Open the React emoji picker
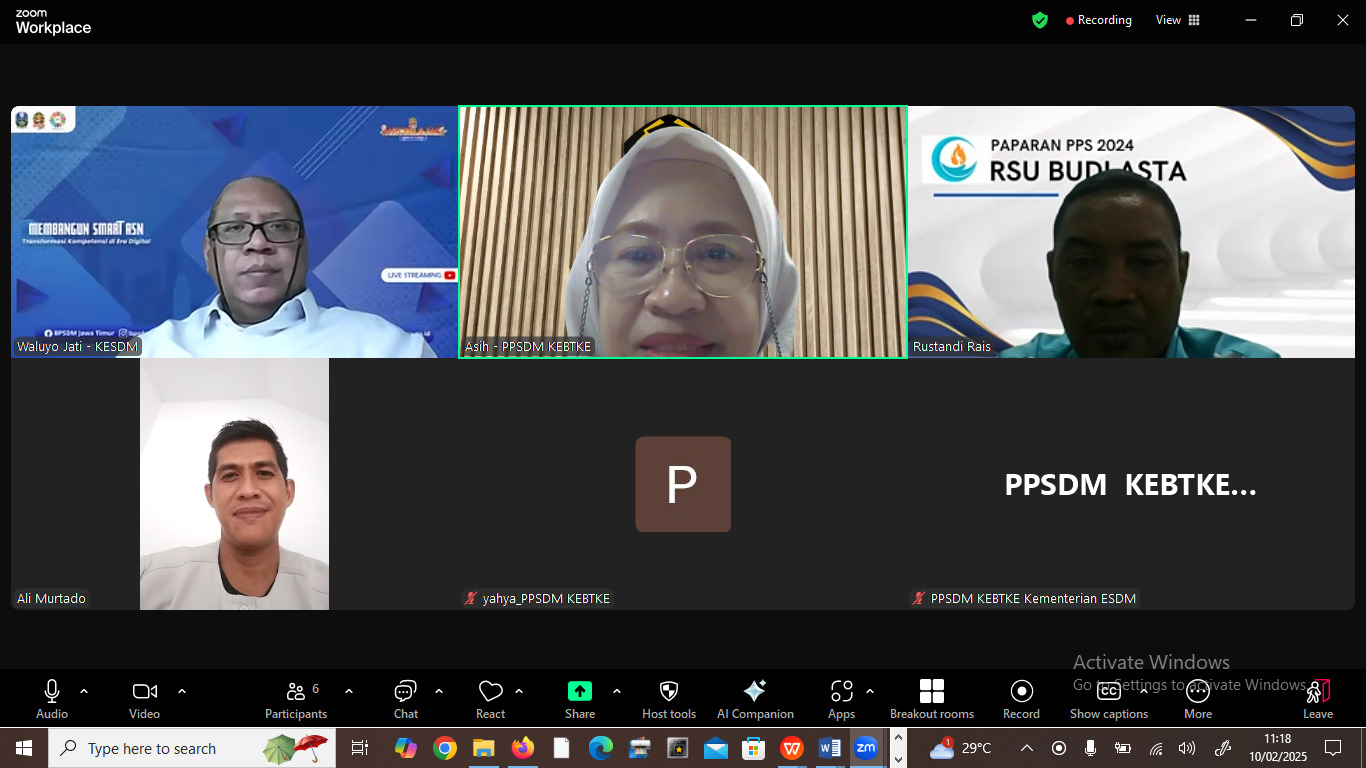This screenshot has width=1366, height=768. (491, 699)
